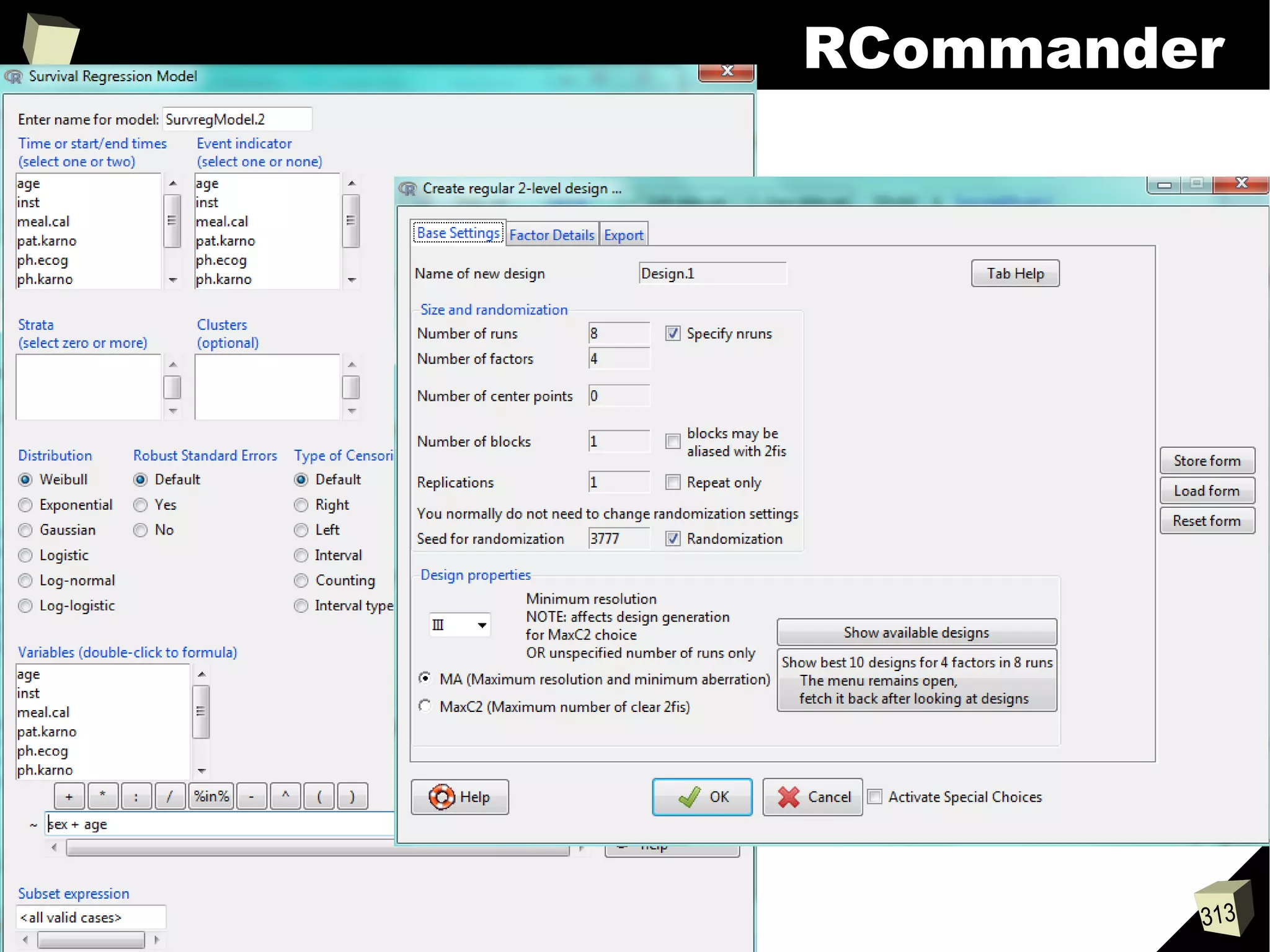The width and height of the screenshot is (1270, 952).
Task: Select MaxC2 maximum clear 2fis option
Action: coord(425,706)
